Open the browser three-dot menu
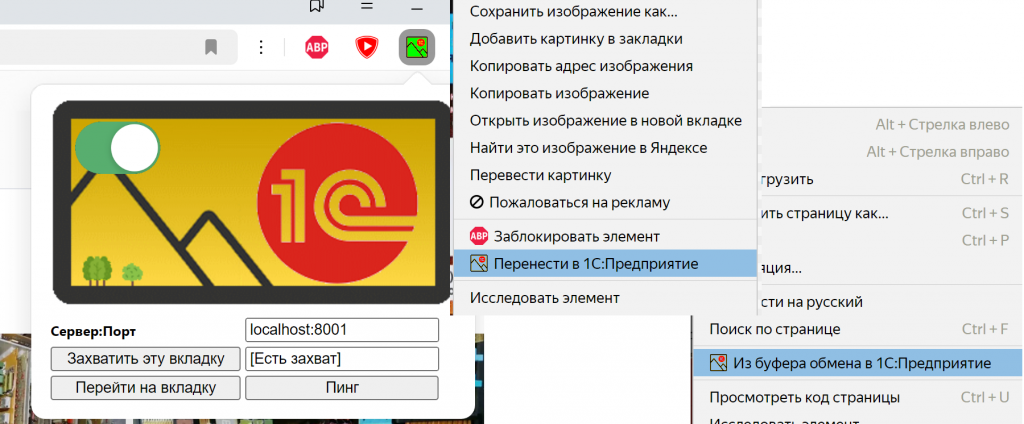Screen dimensions: 1024x424 261,47
